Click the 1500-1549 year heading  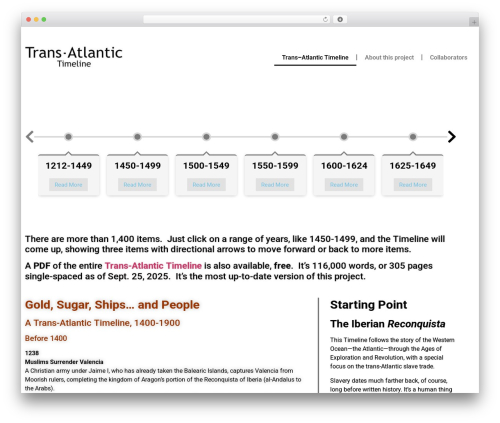[x=206, y=166]
